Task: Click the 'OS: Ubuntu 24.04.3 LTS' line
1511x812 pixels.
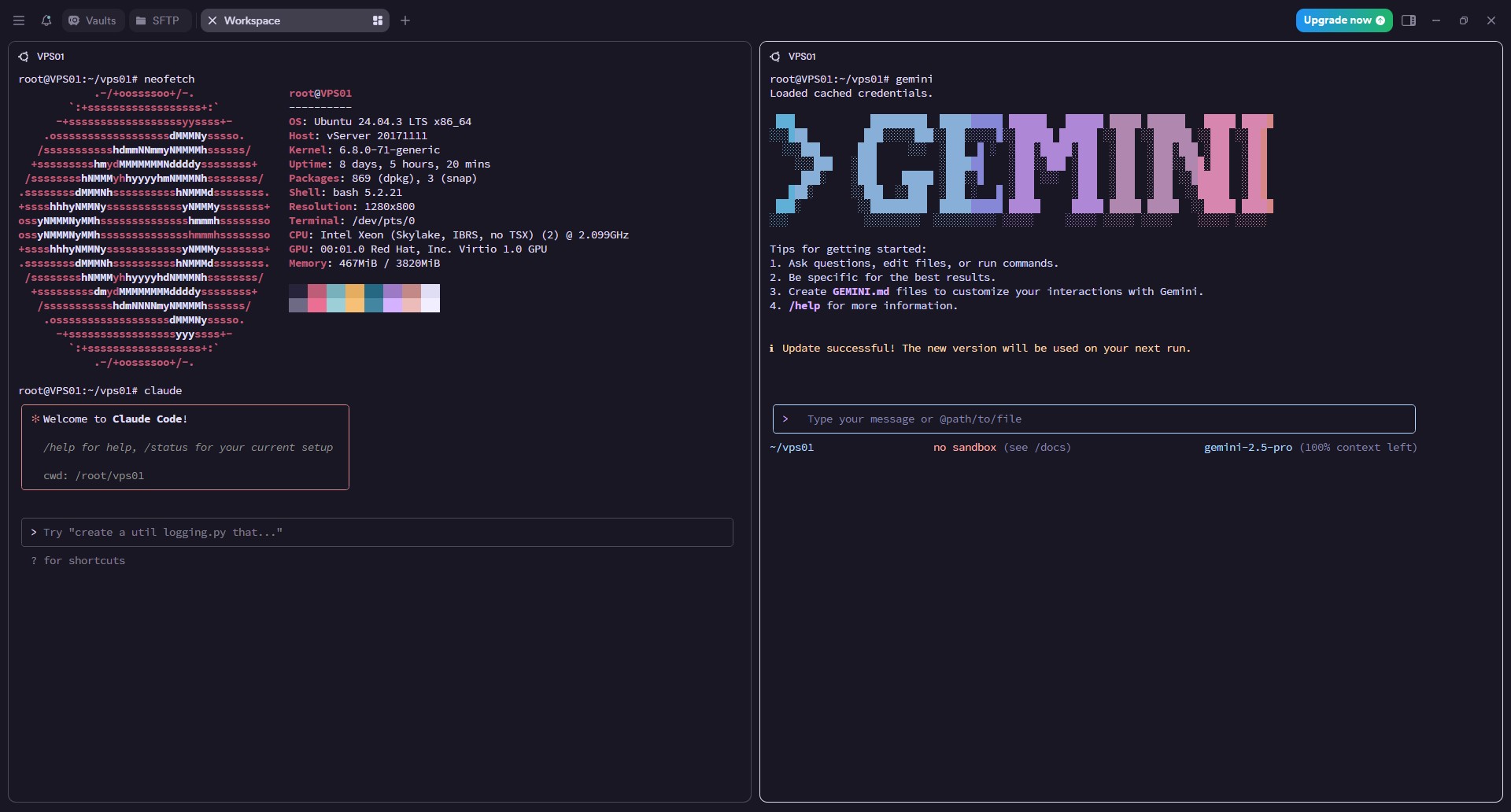Action: tap(380, 121)
